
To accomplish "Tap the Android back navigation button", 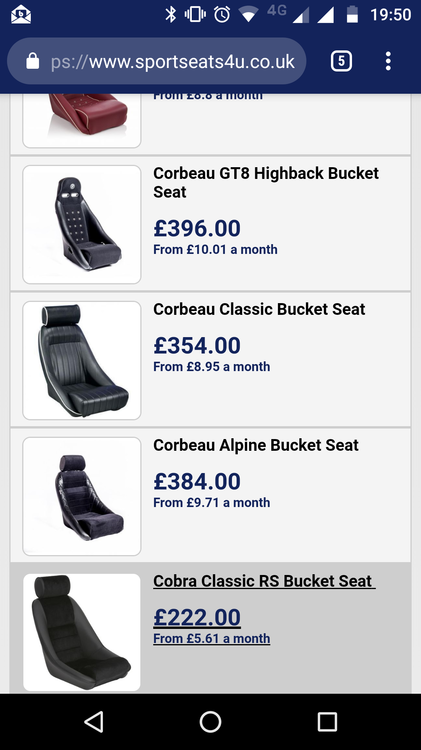I will click(x=94, y=721).
